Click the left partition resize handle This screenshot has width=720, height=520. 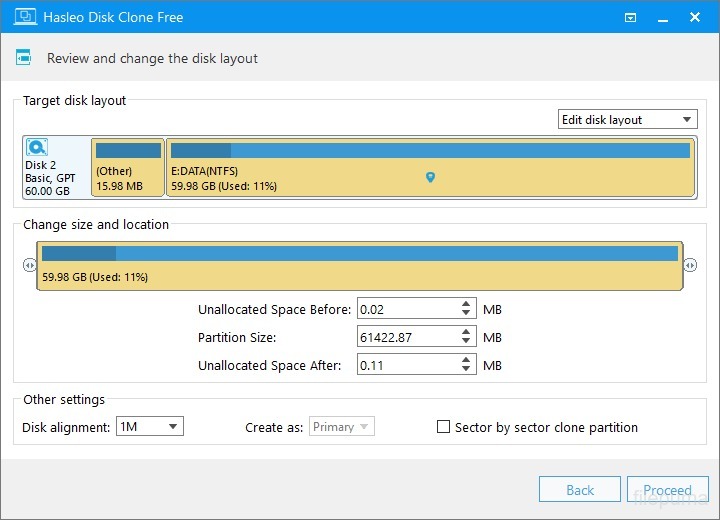(29, 266)
